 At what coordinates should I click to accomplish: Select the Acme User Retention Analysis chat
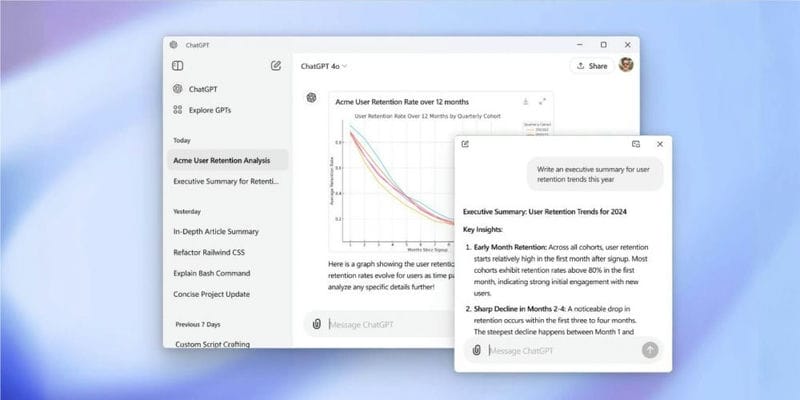tap(228, 160)
